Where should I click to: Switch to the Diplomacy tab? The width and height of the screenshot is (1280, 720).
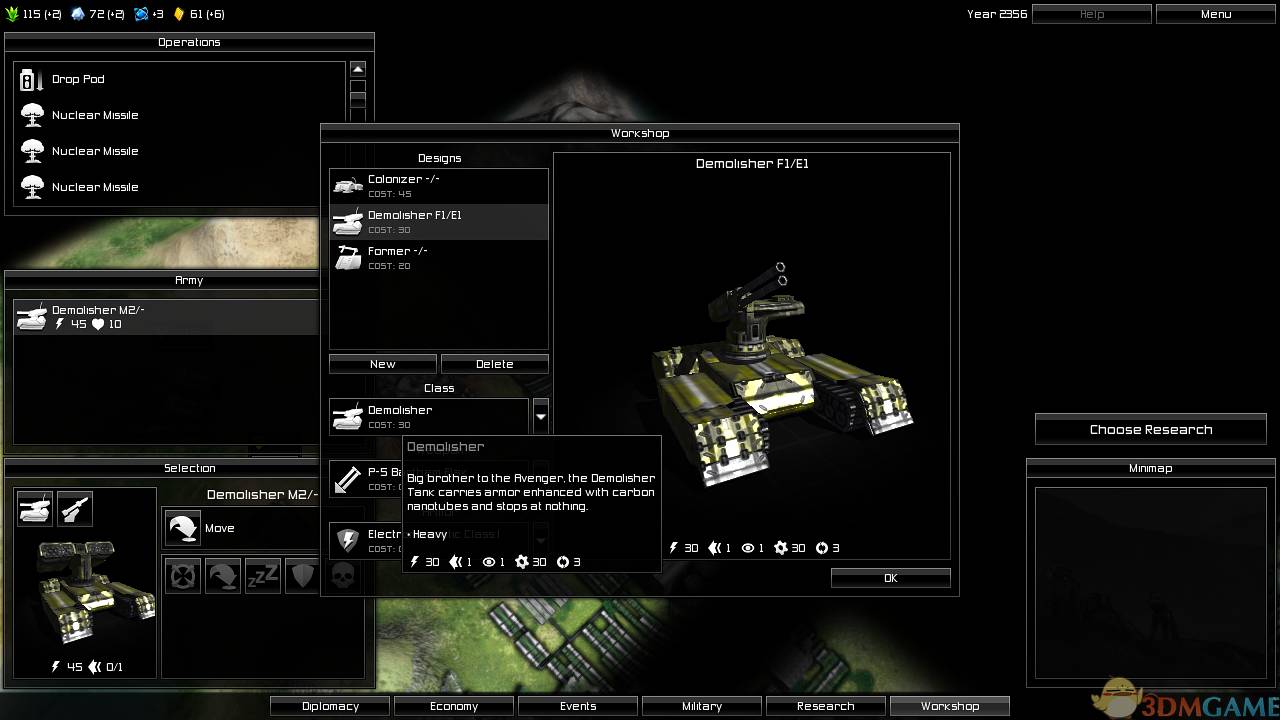coord(330,706)
